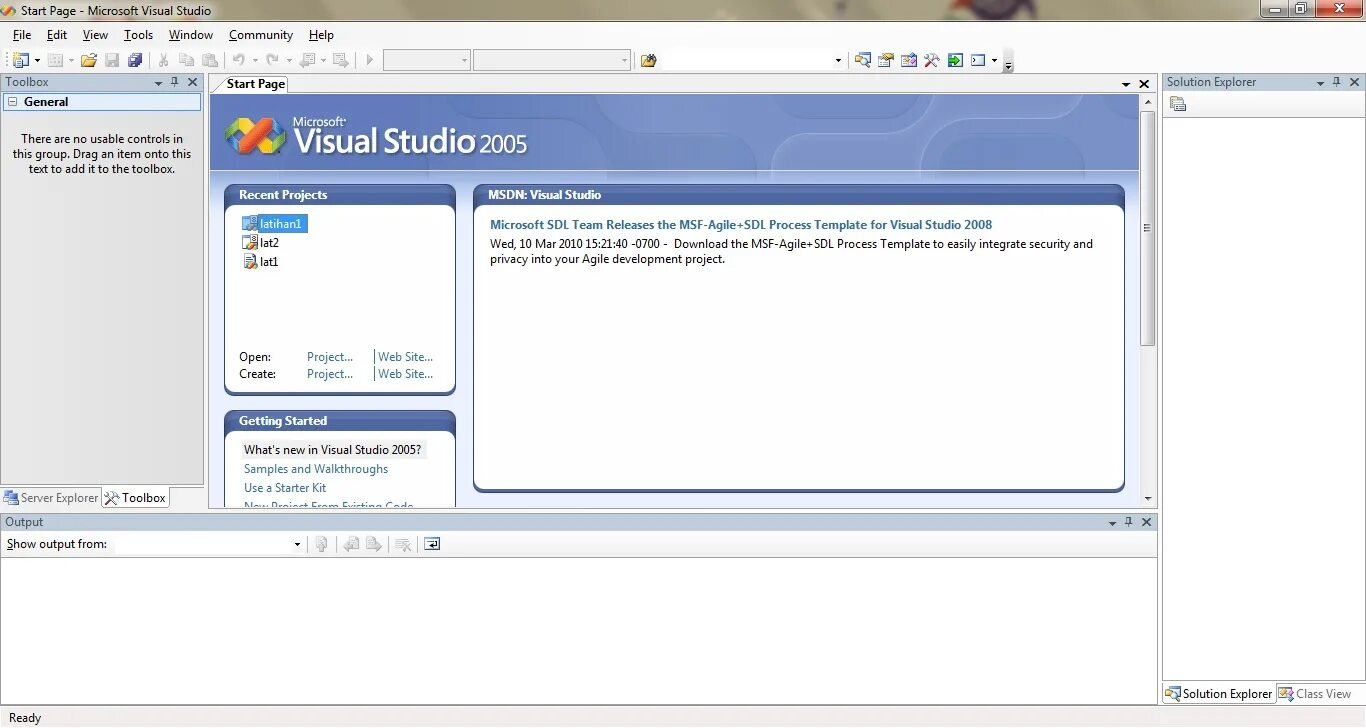
Task: Open the Find combo box dropdown arrow
Action: coord(838,60)
